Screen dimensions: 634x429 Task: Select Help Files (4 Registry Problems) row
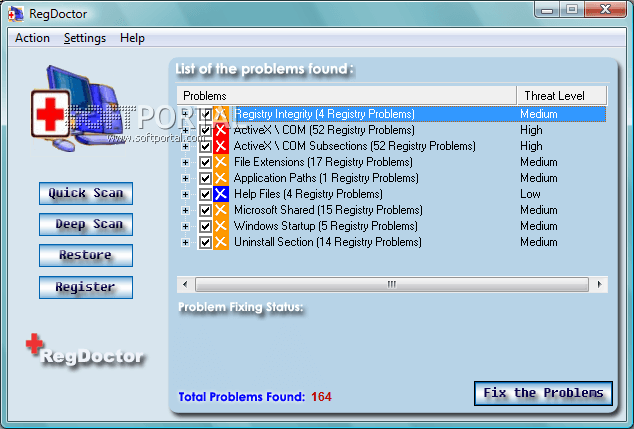point(308,194)
